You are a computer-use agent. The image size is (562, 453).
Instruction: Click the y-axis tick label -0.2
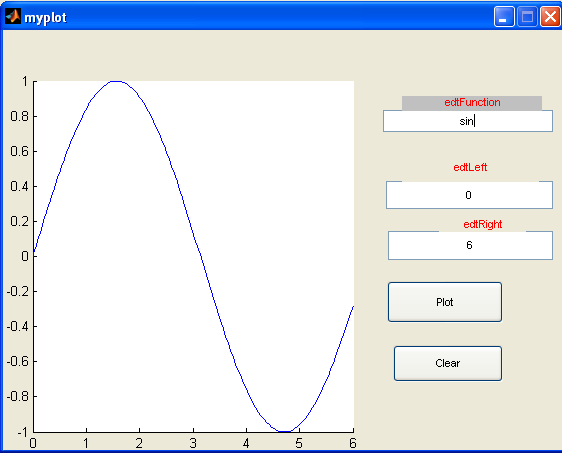coord(18,291)
